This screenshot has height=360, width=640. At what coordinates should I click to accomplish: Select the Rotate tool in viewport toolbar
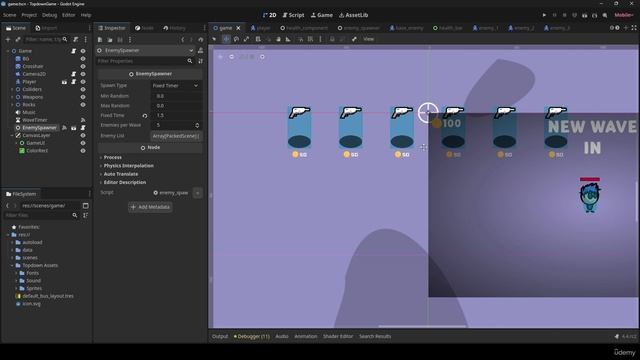236,39
